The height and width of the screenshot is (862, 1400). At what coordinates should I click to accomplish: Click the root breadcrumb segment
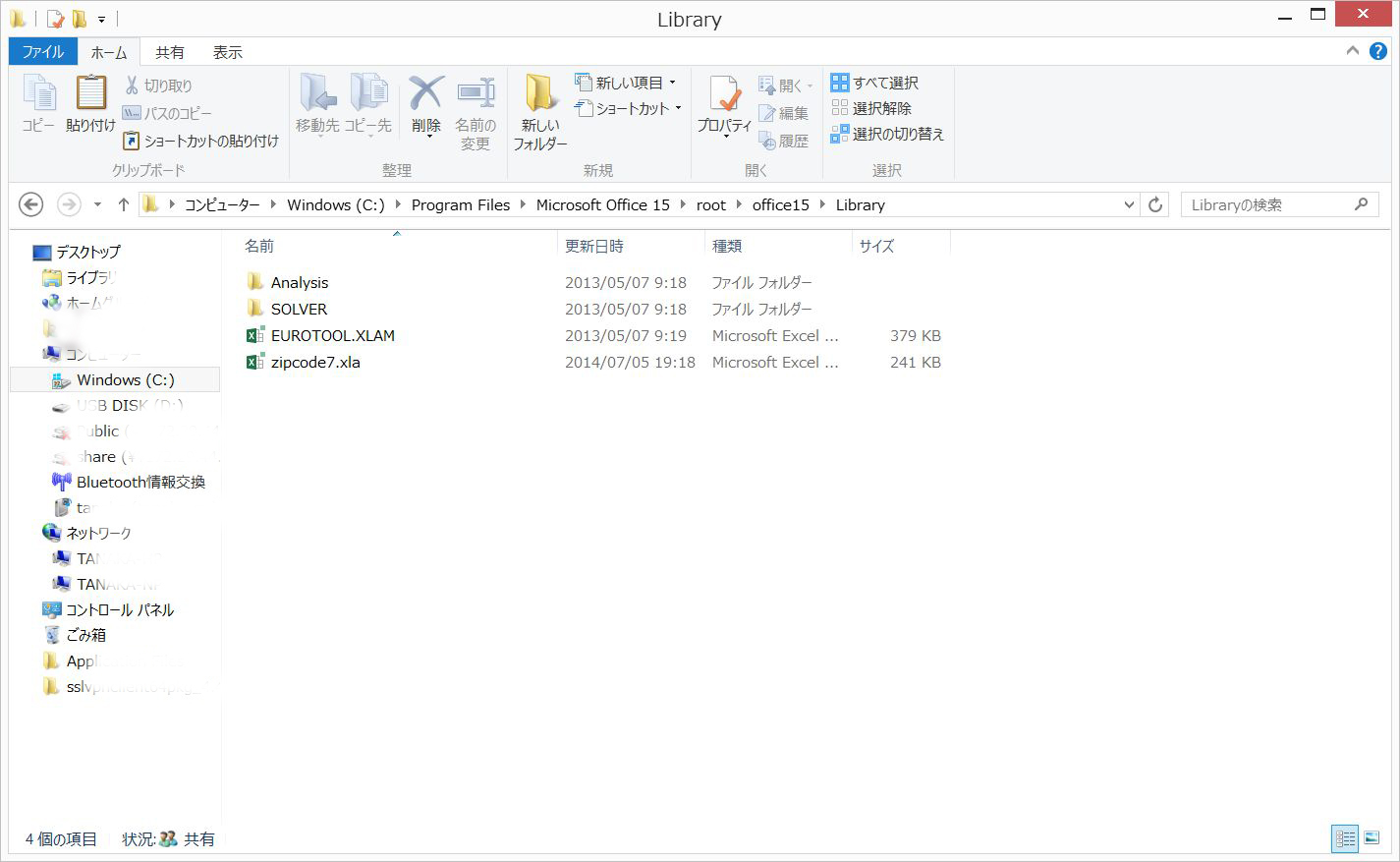(x=711, y=204)
